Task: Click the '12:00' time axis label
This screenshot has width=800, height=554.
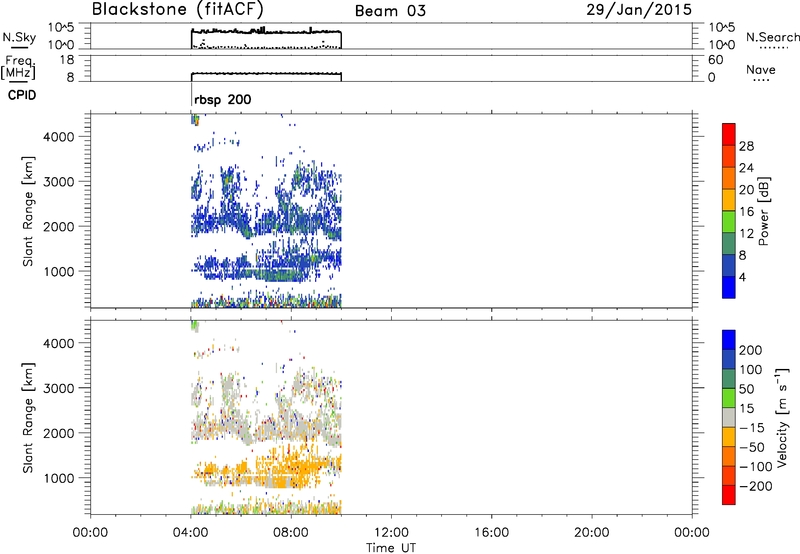Action: (x=391, y=533)
